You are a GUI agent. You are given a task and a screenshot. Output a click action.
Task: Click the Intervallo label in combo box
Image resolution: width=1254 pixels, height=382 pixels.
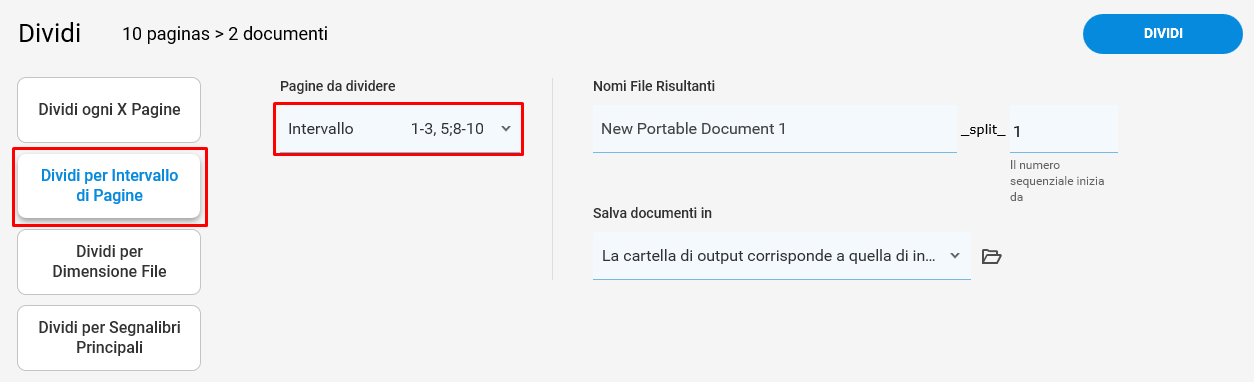pyautogui.click(x=320, y=129)
